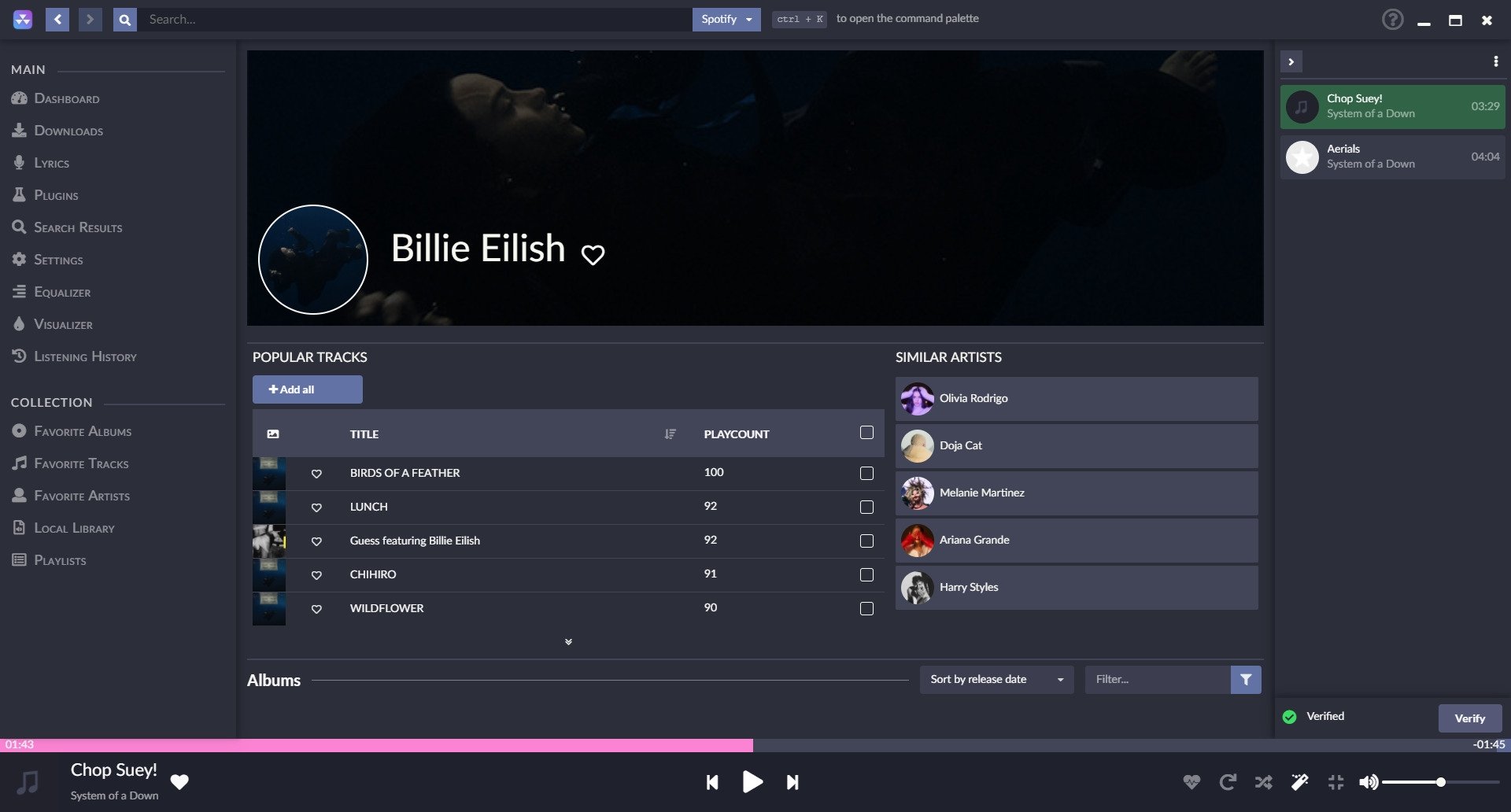
Task: Skip to the previous track
Action: tap(712, 782)
